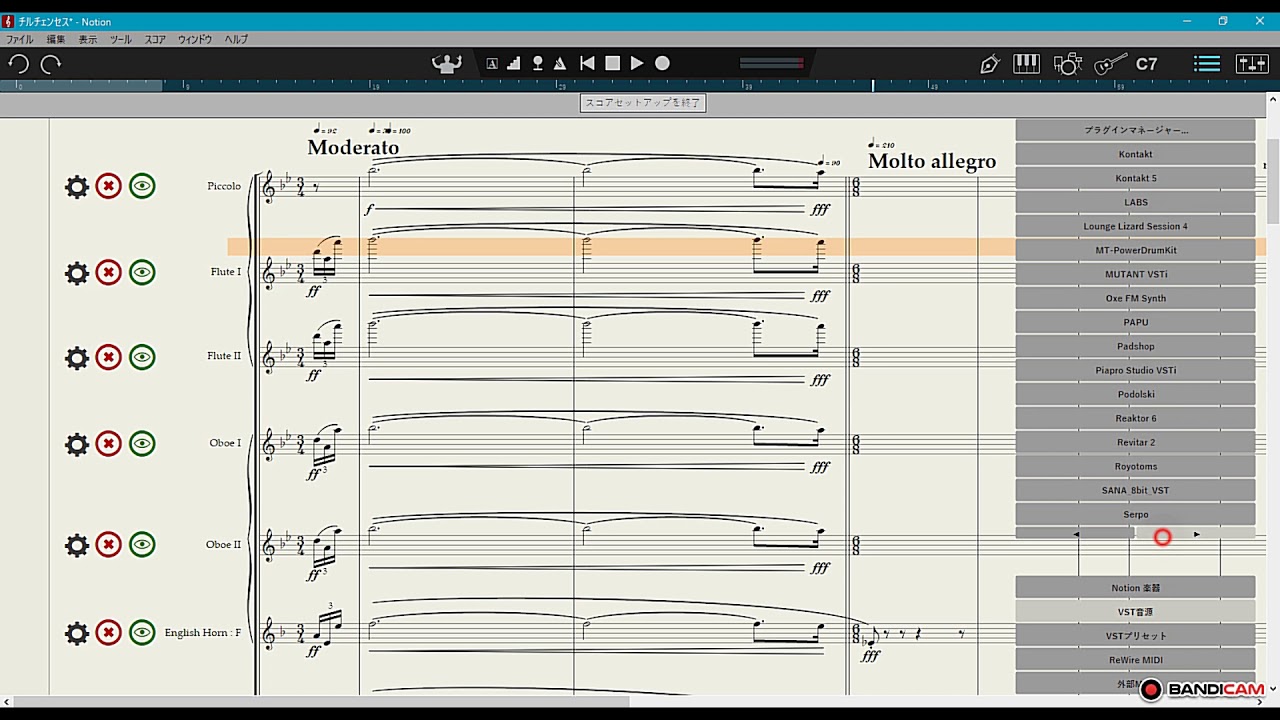This screenshot has height=720, width=1280.
Task: Select the Kontakt plugin
Action: (x=1135, y=154)
